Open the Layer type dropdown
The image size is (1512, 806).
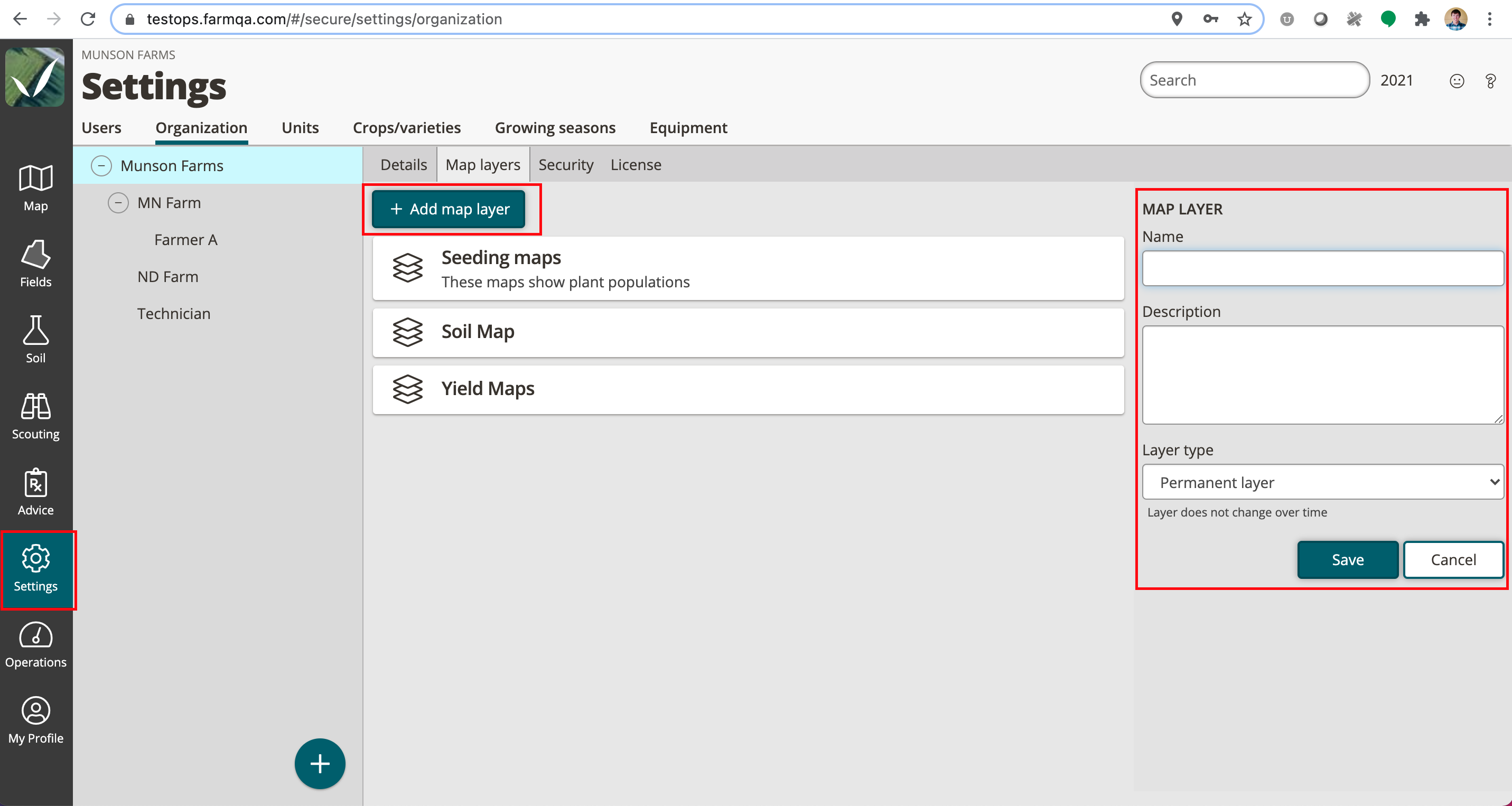pyautogui.click(x=1322, y=482)
